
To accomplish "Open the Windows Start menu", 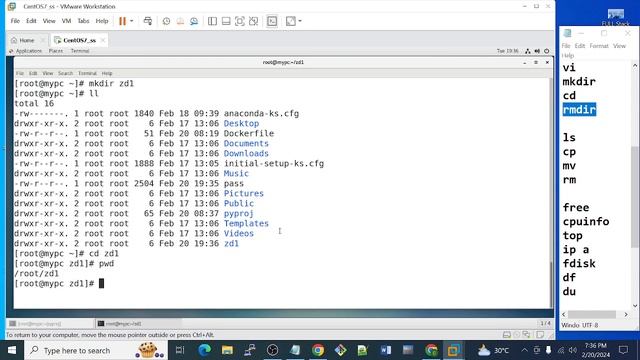I will 12,350.
